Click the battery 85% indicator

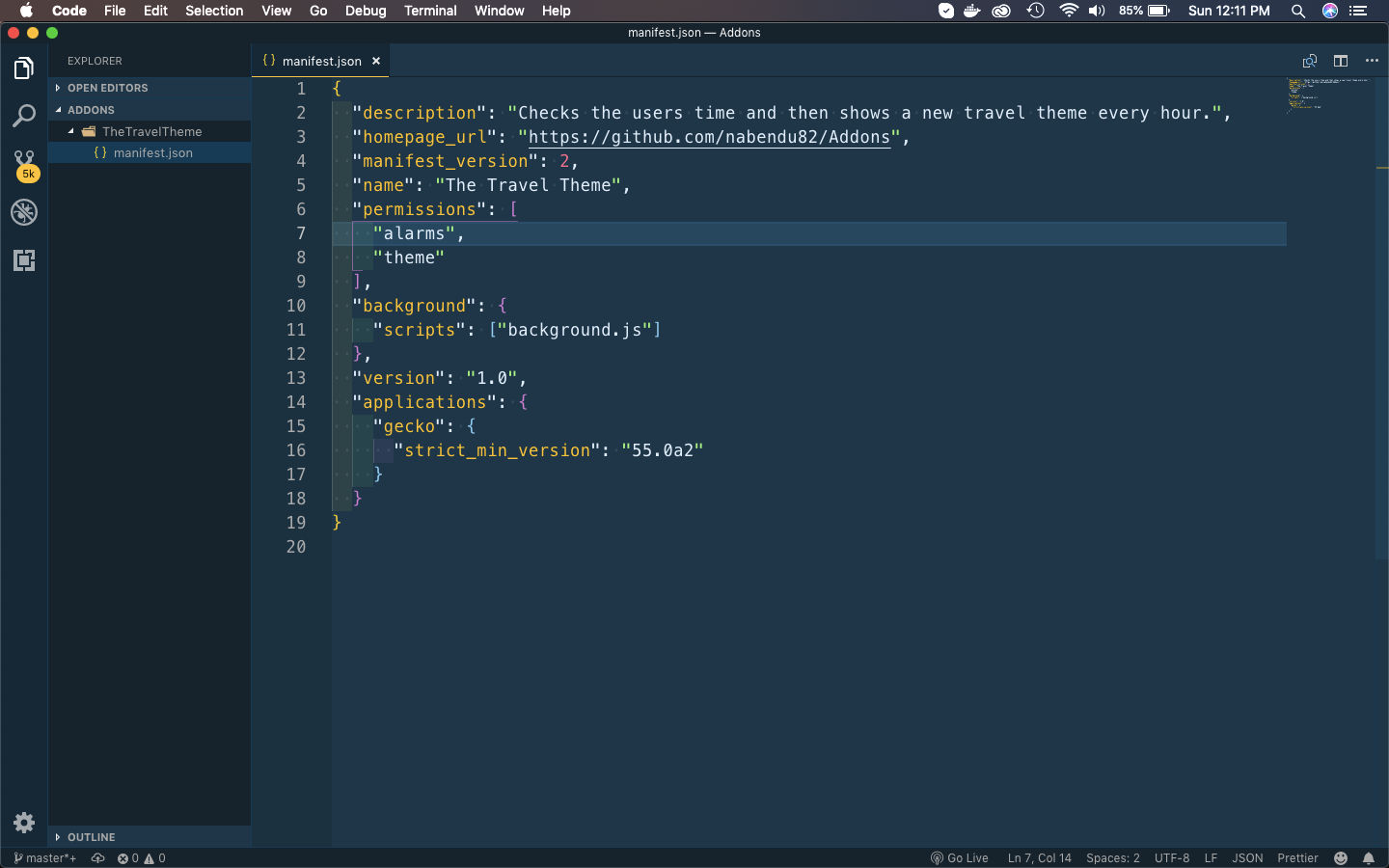(x=1145, y=11)
